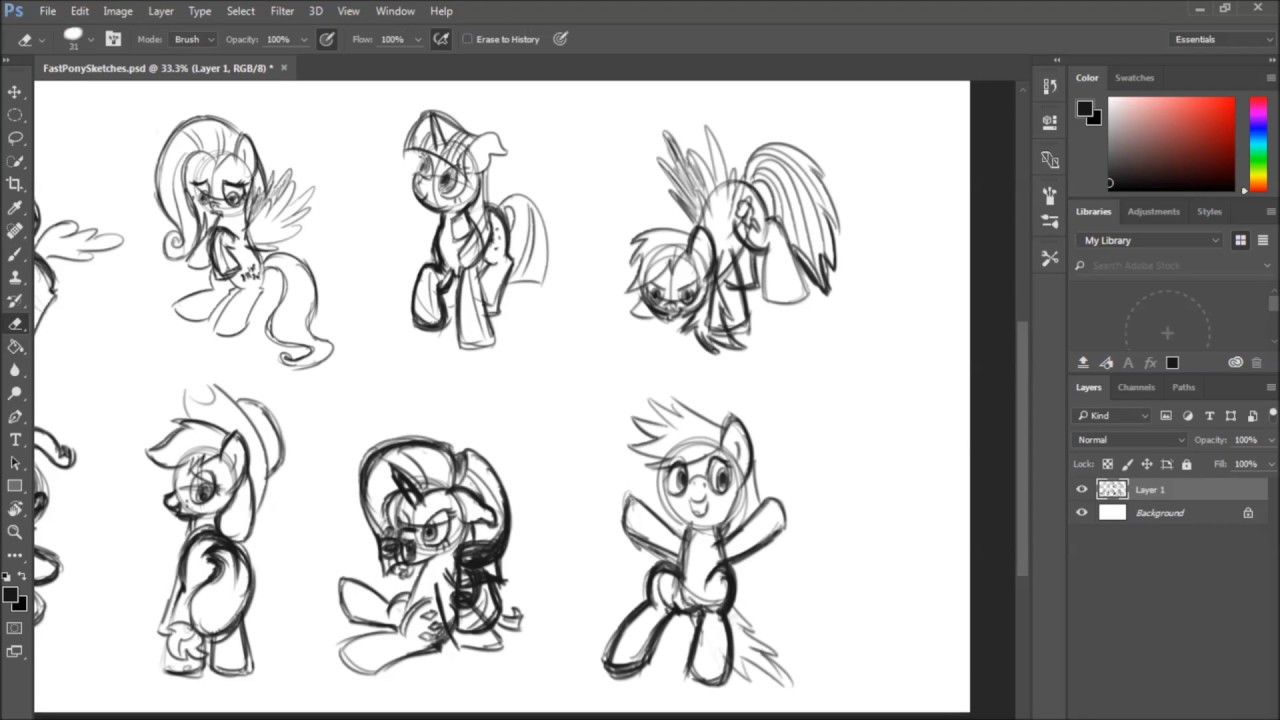Hide the Background layer eye
The height and width of the screenshot is (720, 1280).
click(x=1081, y=513)
